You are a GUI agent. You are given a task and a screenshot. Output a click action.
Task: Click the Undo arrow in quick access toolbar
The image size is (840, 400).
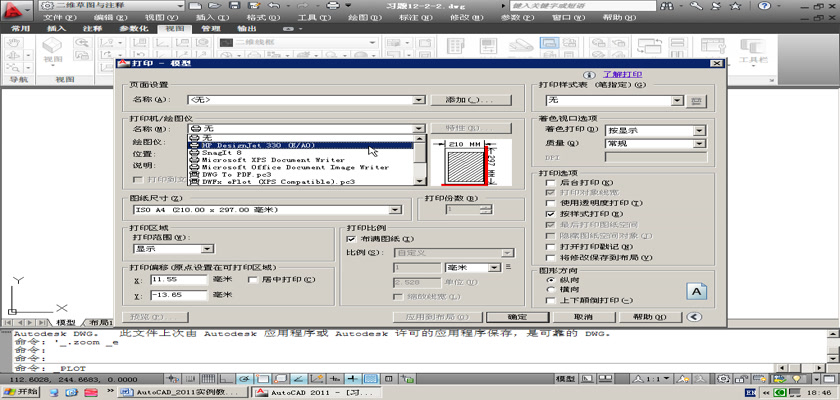tap(273, 6)
